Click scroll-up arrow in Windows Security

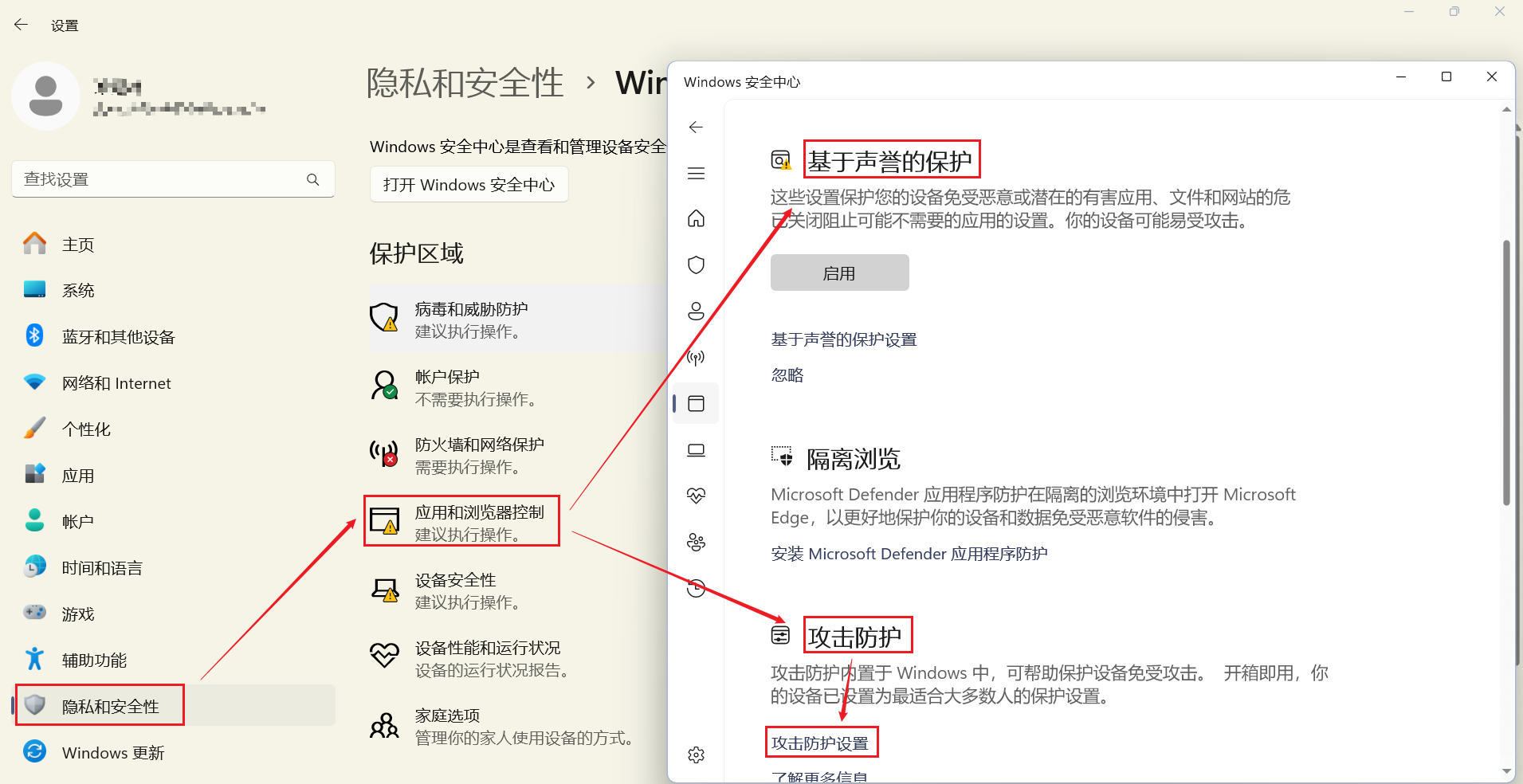[1506, 110]
